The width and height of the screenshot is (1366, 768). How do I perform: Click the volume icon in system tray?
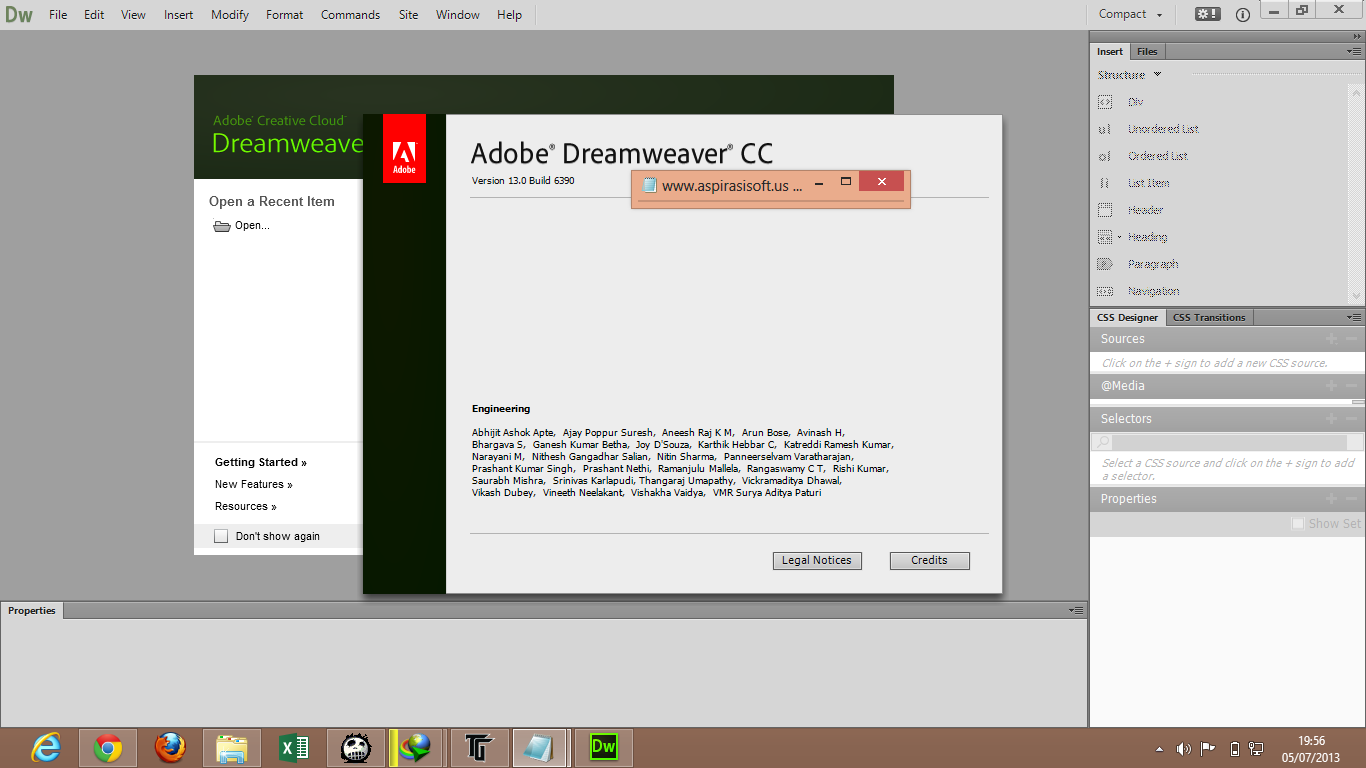pyautogui.click(x=1183, y=749)
